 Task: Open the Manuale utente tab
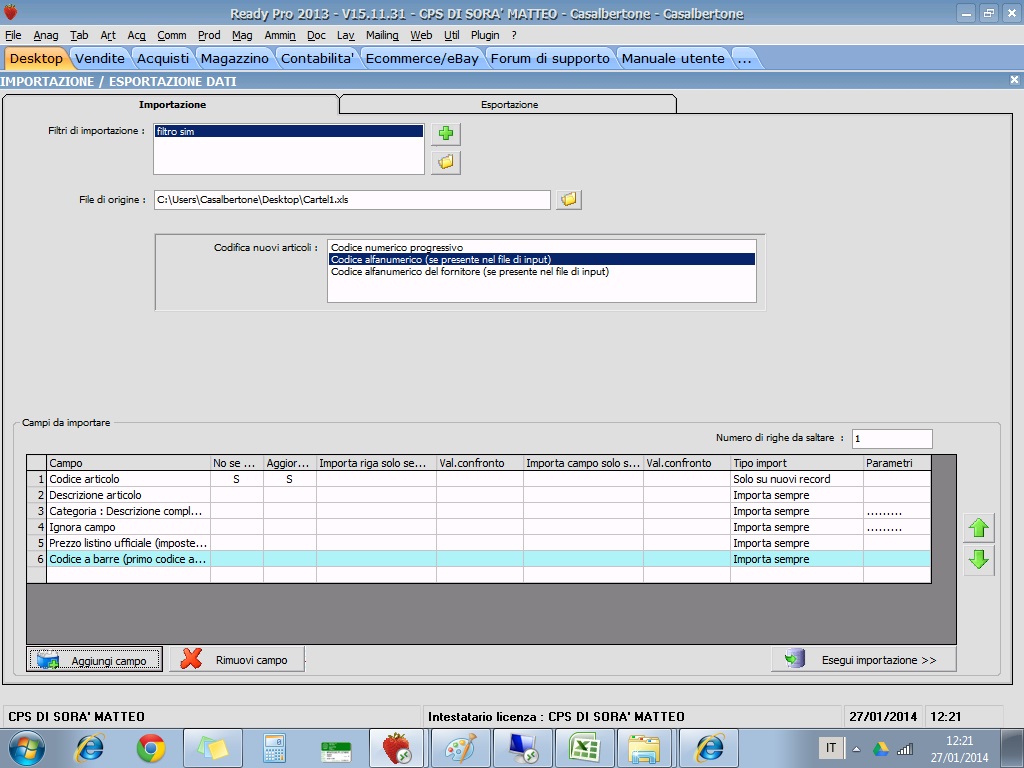673,58
